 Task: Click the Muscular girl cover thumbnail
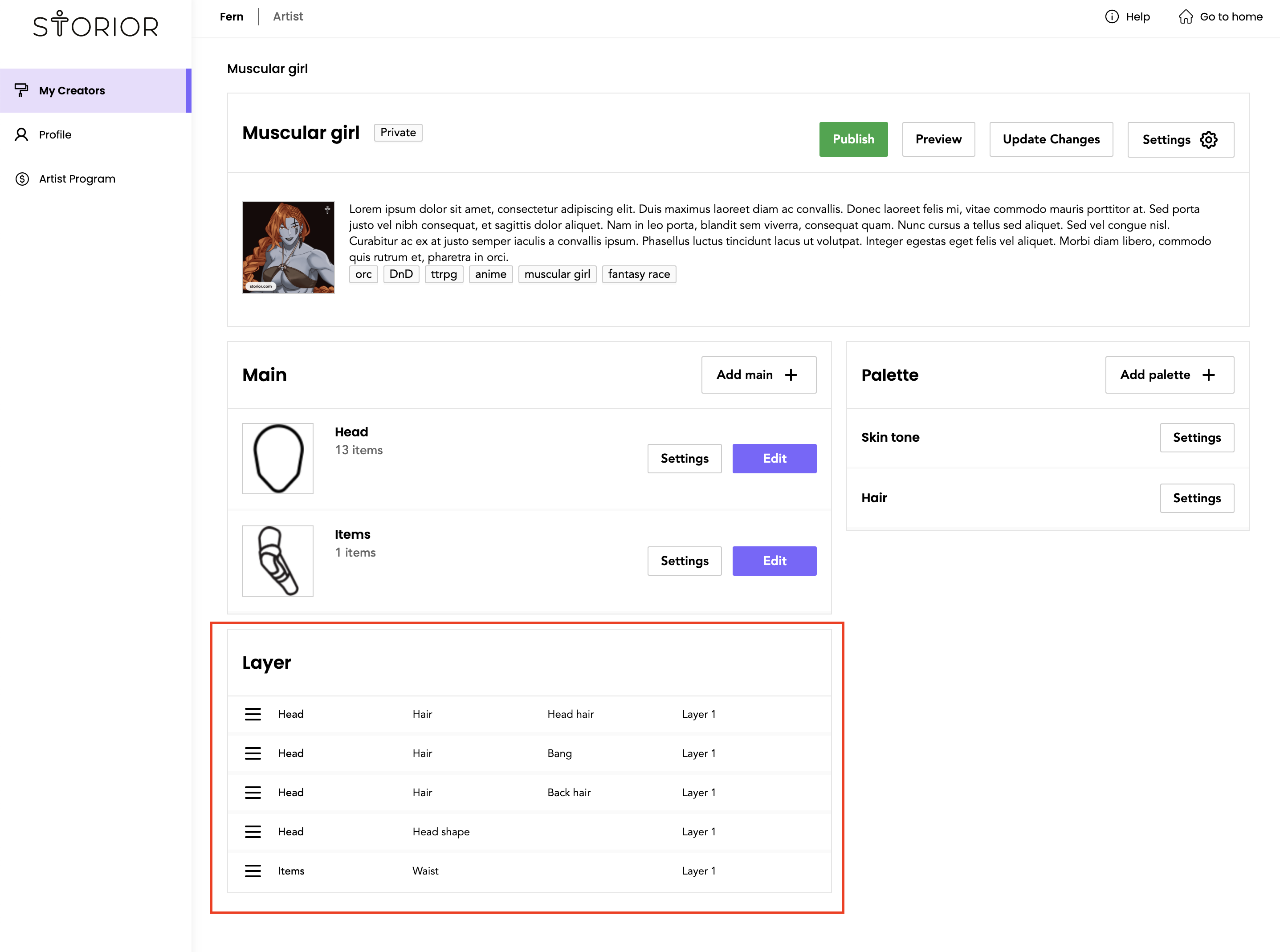coord(288,248)
